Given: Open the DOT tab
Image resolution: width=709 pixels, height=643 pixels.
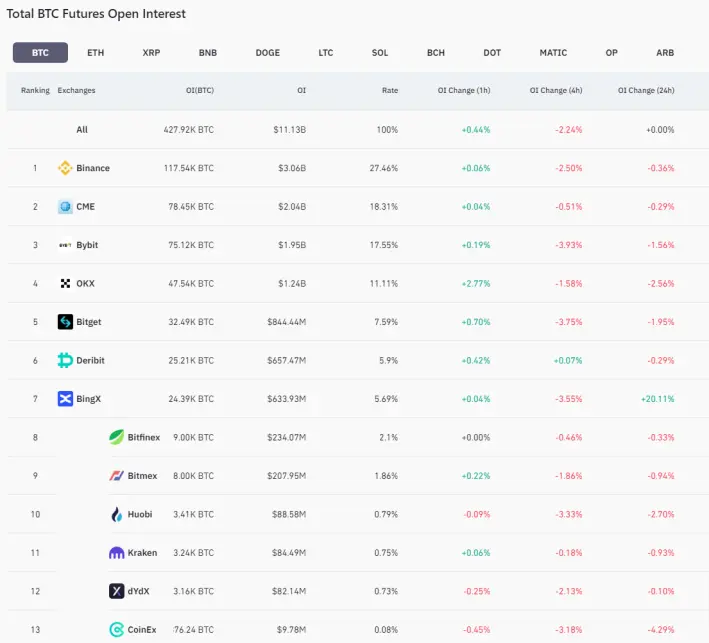Looking at the screenshot, I should pyautogui.click(x=492, y=52).
